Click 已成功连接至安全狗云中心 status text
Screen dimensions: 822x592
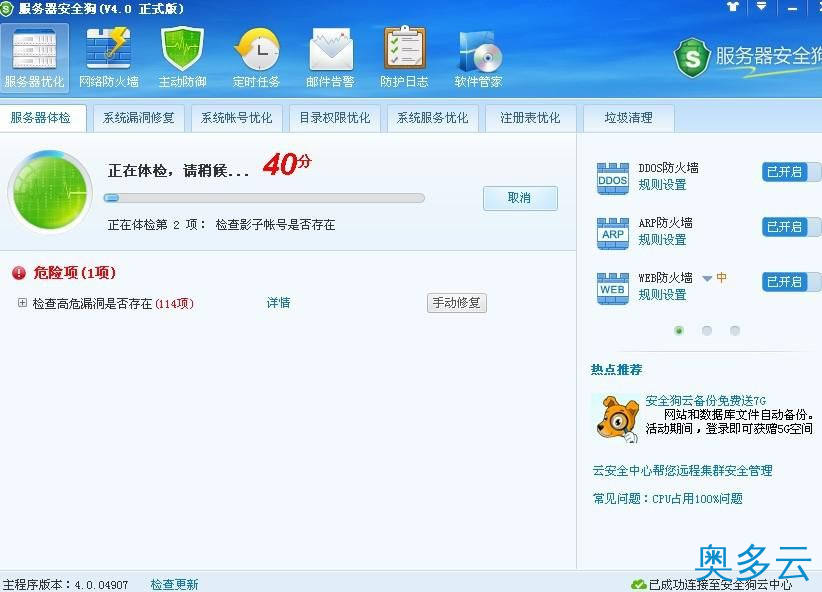(x=720, y=584)
